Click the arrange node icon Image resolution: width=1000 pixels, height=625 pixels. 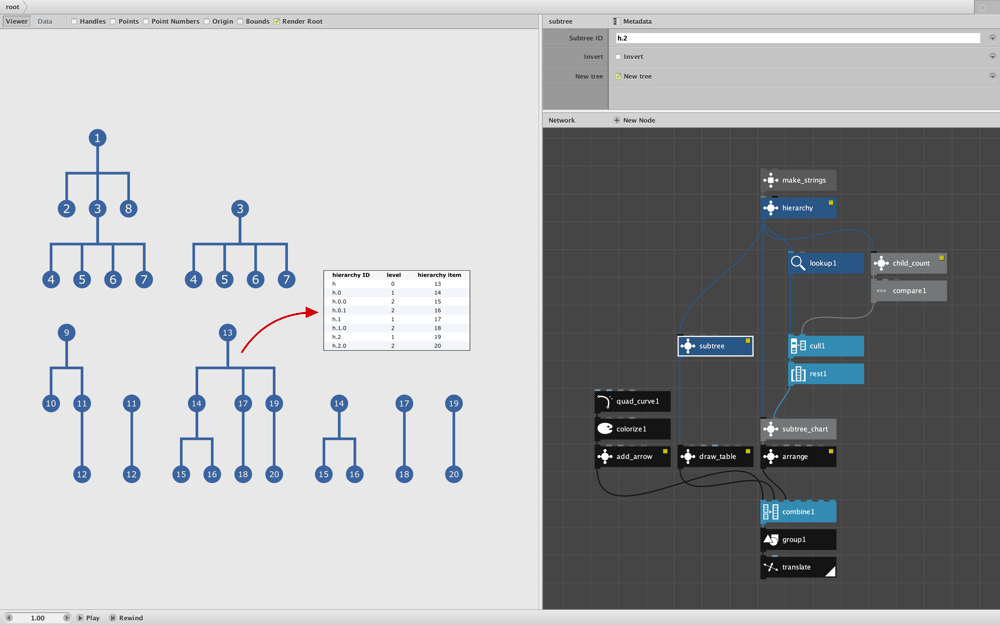[770, 457]
